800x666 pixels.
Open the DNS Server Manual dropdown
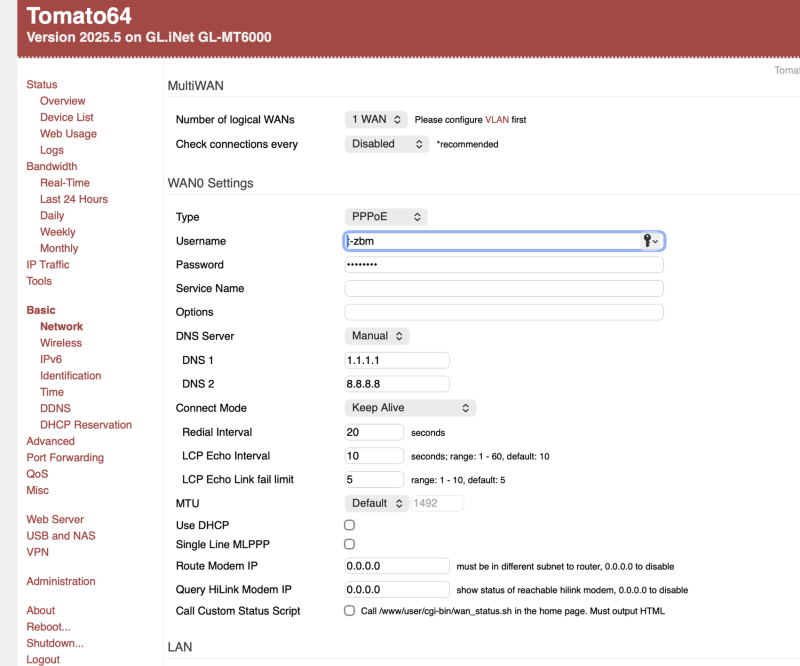(377, 336)
